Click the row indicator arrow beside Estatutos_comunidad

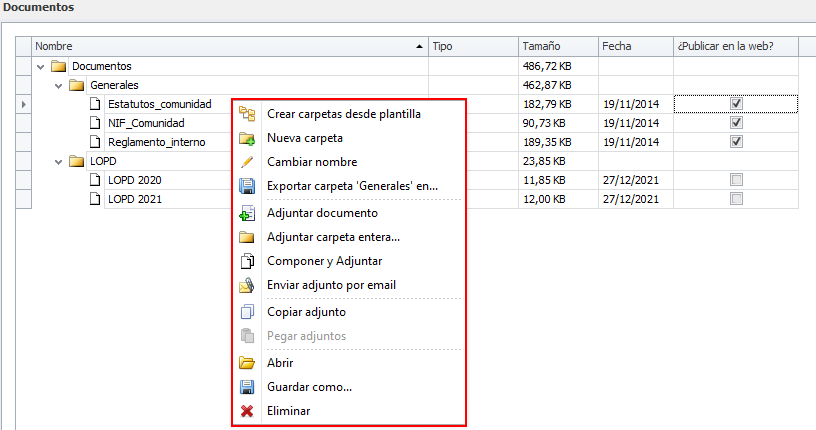(x=23, y=104)
